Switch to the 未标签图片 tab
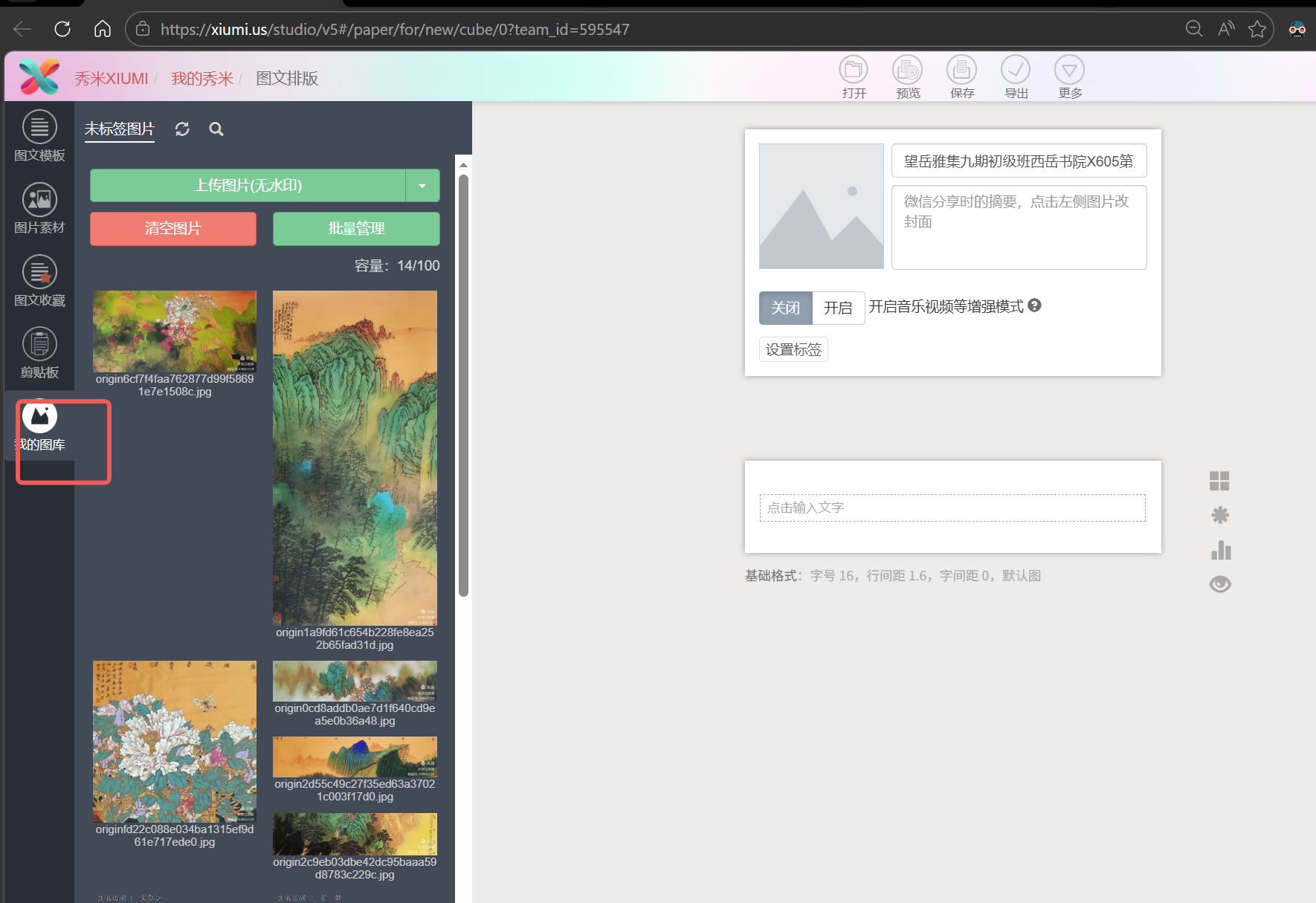Viewport: 1316px width, 903px height. (x=120, y=129)
